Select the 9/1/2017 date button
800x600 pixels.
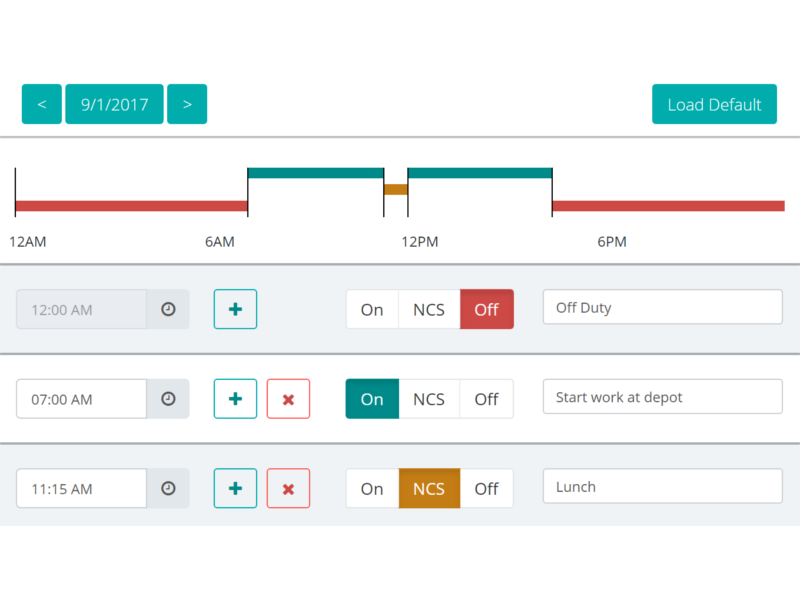pyautogui.click(x=113, y=104)
